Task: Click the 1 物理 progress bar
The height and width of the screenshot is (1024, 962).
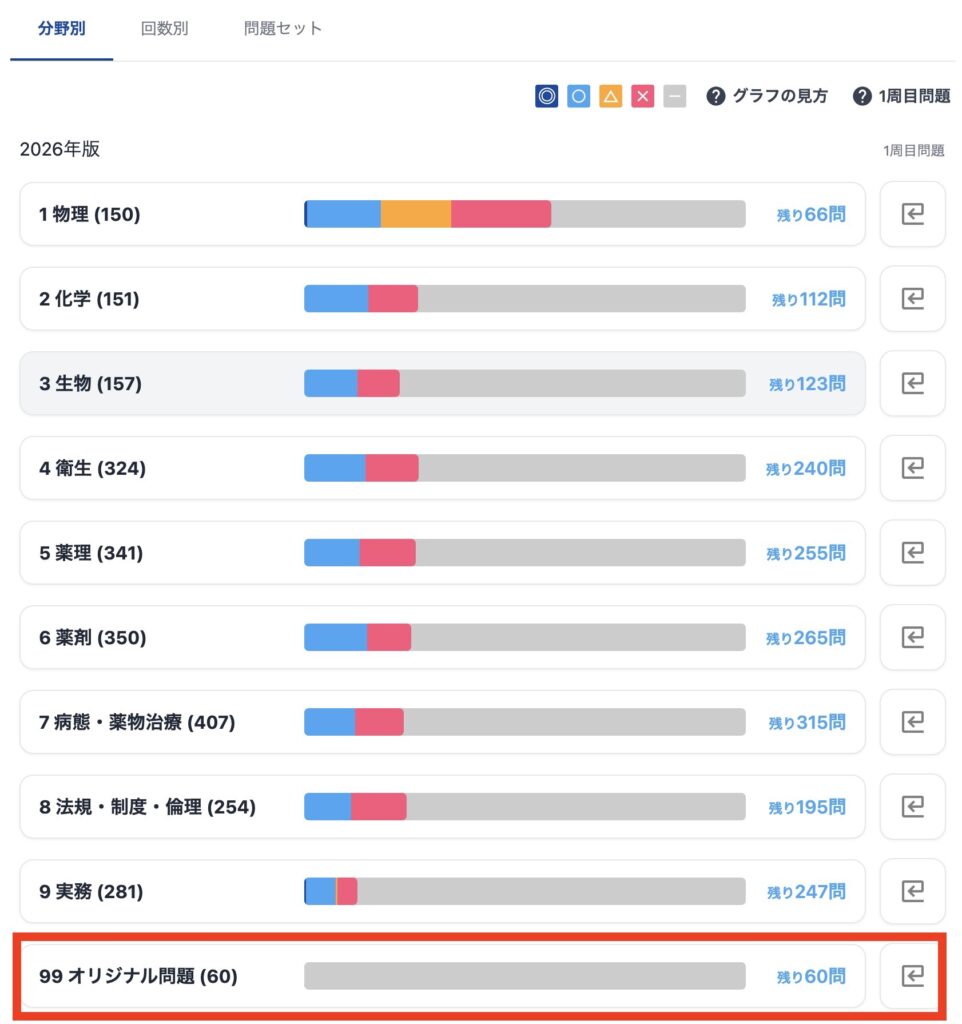Action: 524,214
